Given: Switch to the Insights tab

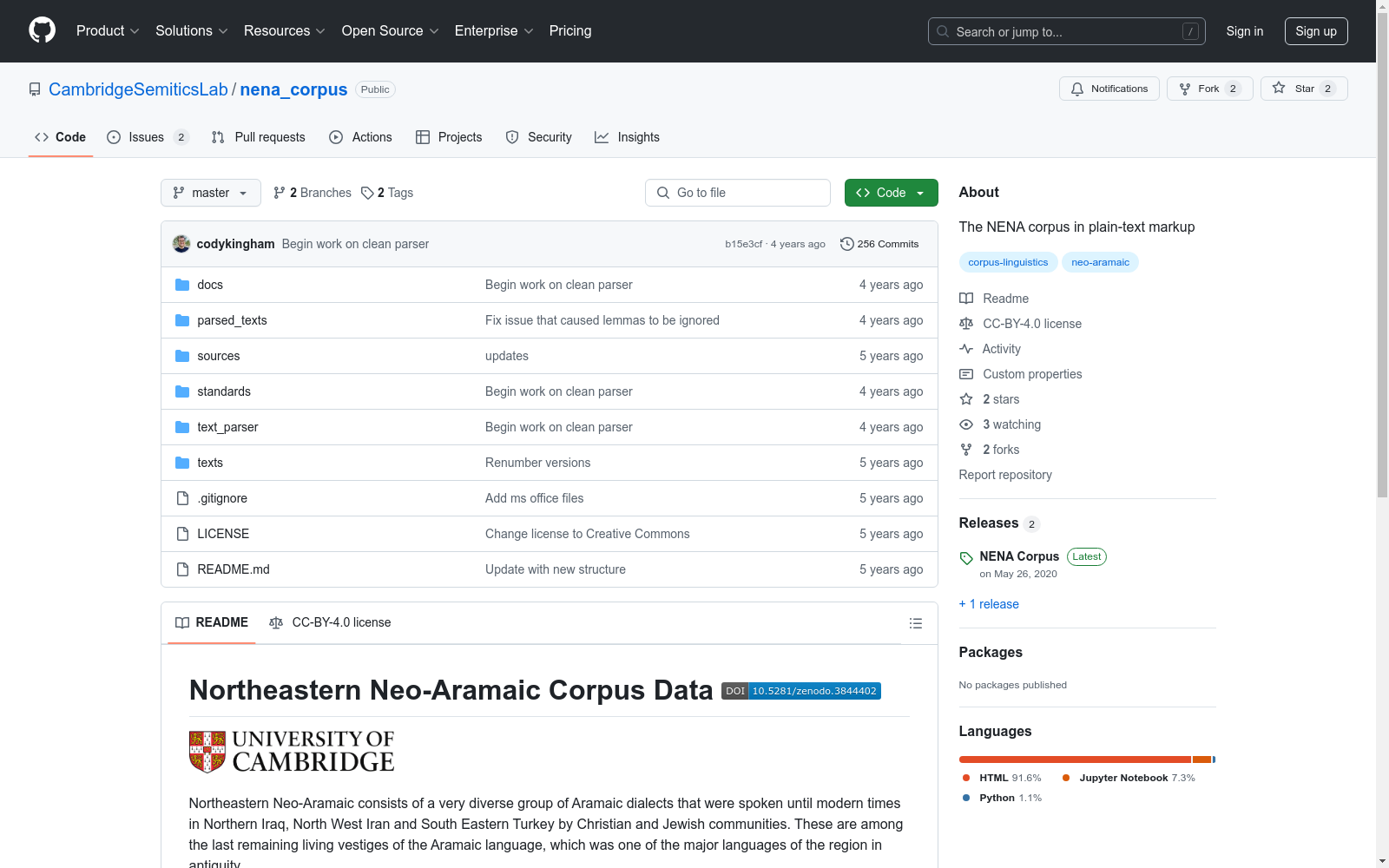Looking at the screenshot, I should coord(627,137).
